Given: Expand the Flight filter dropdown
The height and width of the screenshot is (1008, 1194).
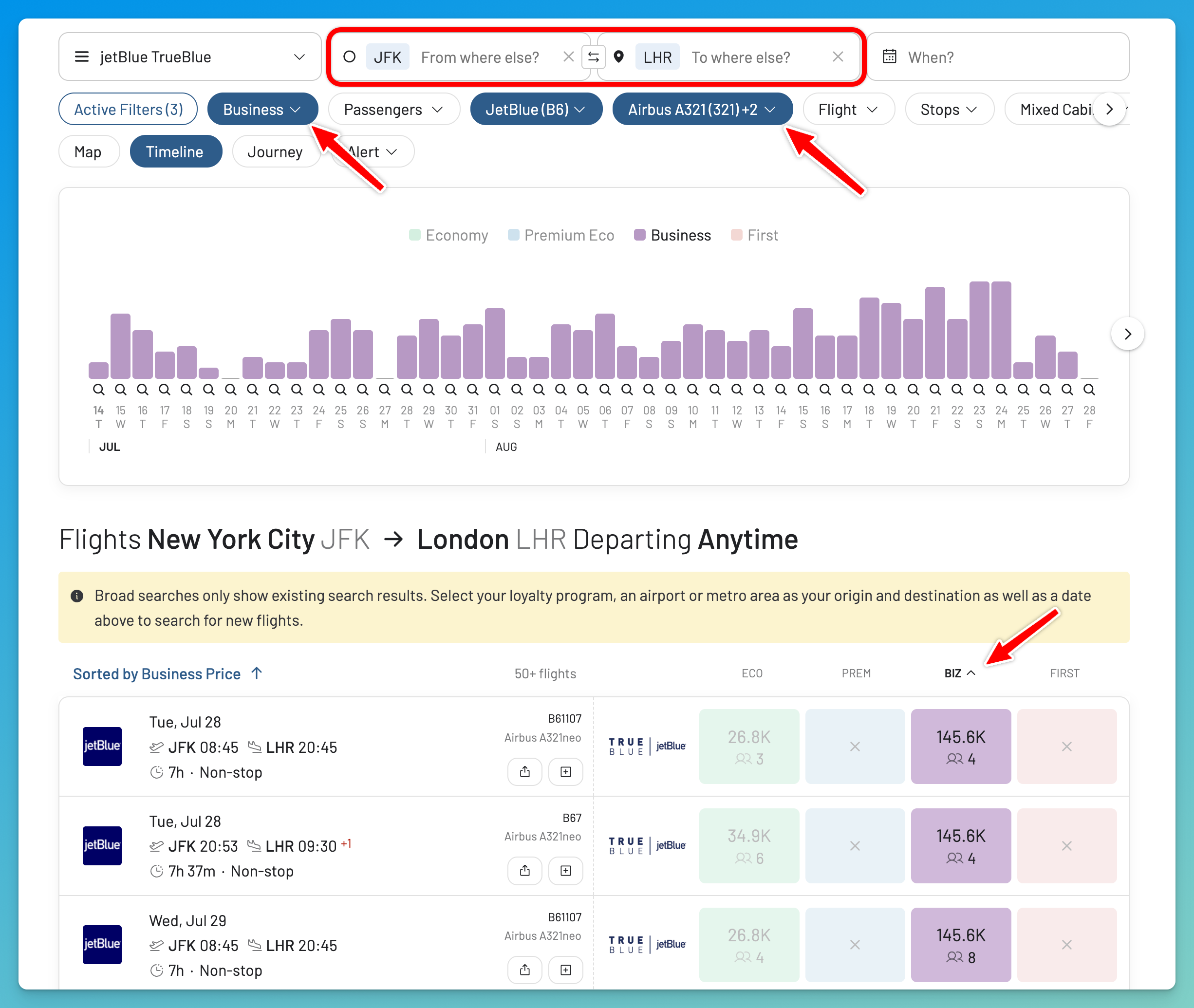Looking at the screenshot, I should pyautogui.click(x=848, y=109).
